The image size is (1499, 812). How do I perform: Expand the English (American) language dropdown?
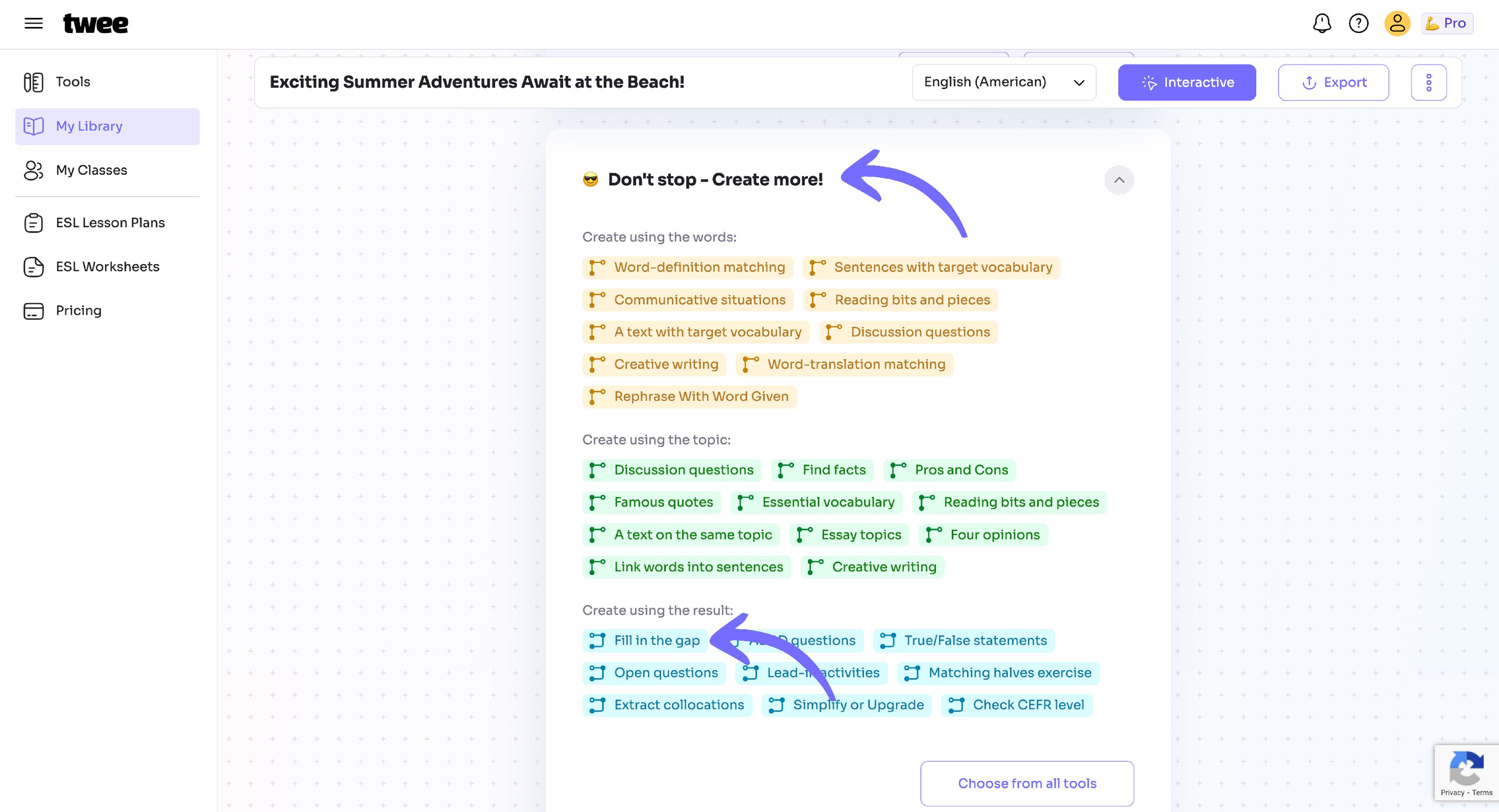[x=1004, y=82]
